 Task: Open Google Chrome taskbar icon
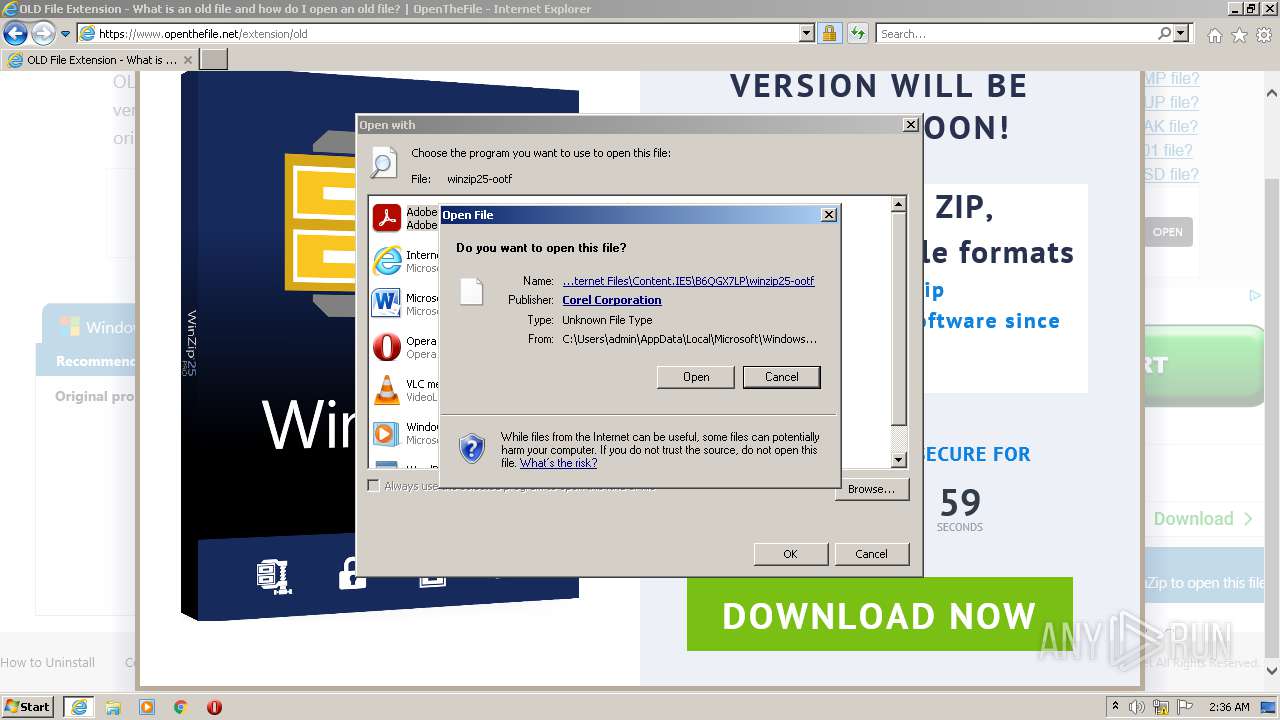tap(180, 707)
